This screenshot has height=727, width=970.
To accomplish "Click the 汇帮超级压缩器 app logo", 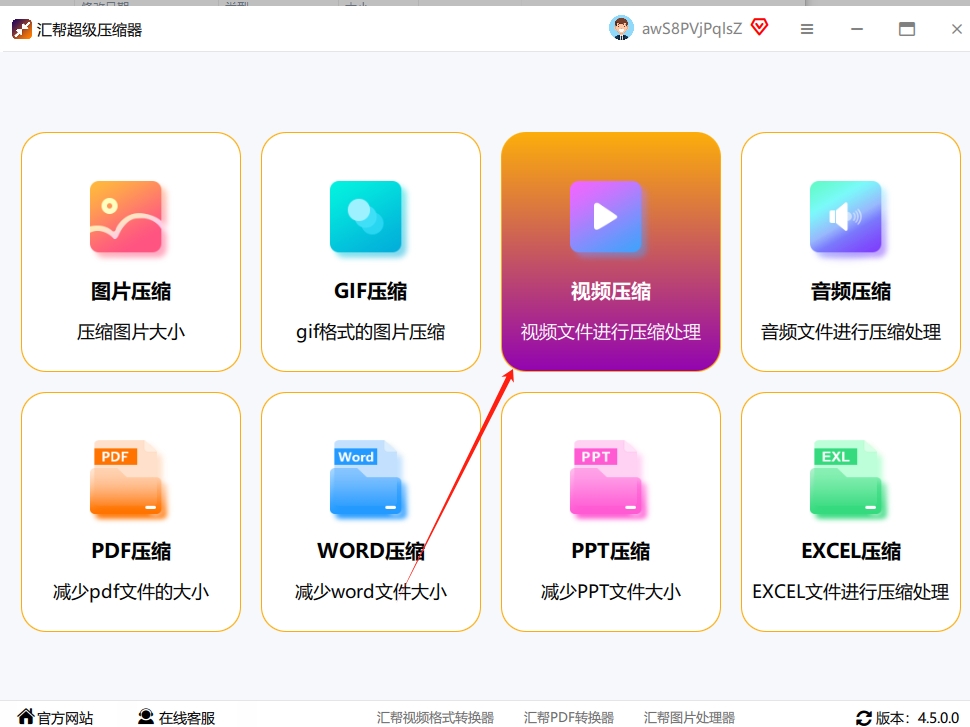I will (22, 29).
